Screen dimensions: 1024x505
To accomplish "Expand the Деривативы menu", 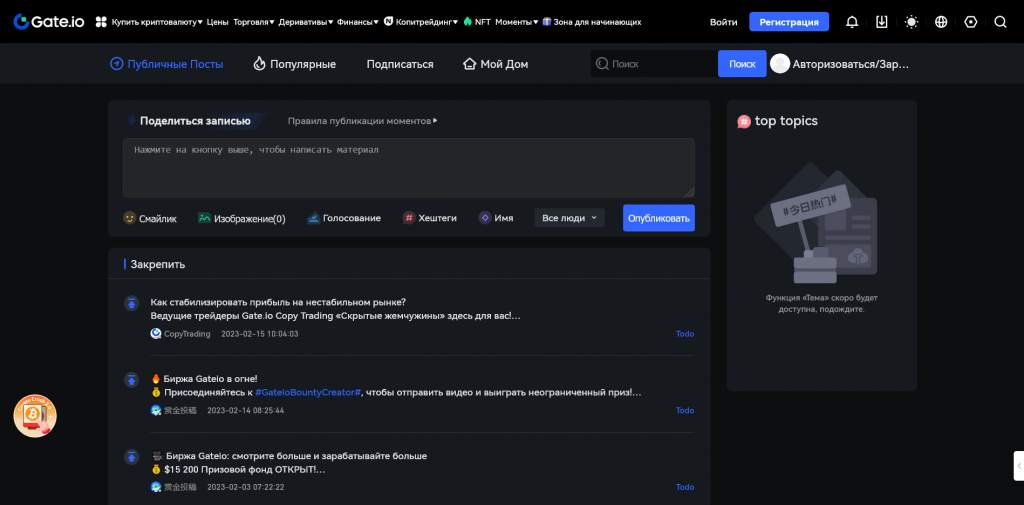I will 304,21.
